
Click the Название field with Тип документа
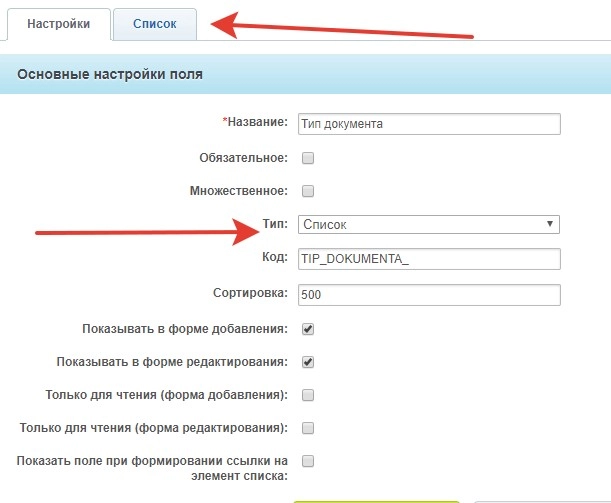pyautogui.click(x=428, y=124)
